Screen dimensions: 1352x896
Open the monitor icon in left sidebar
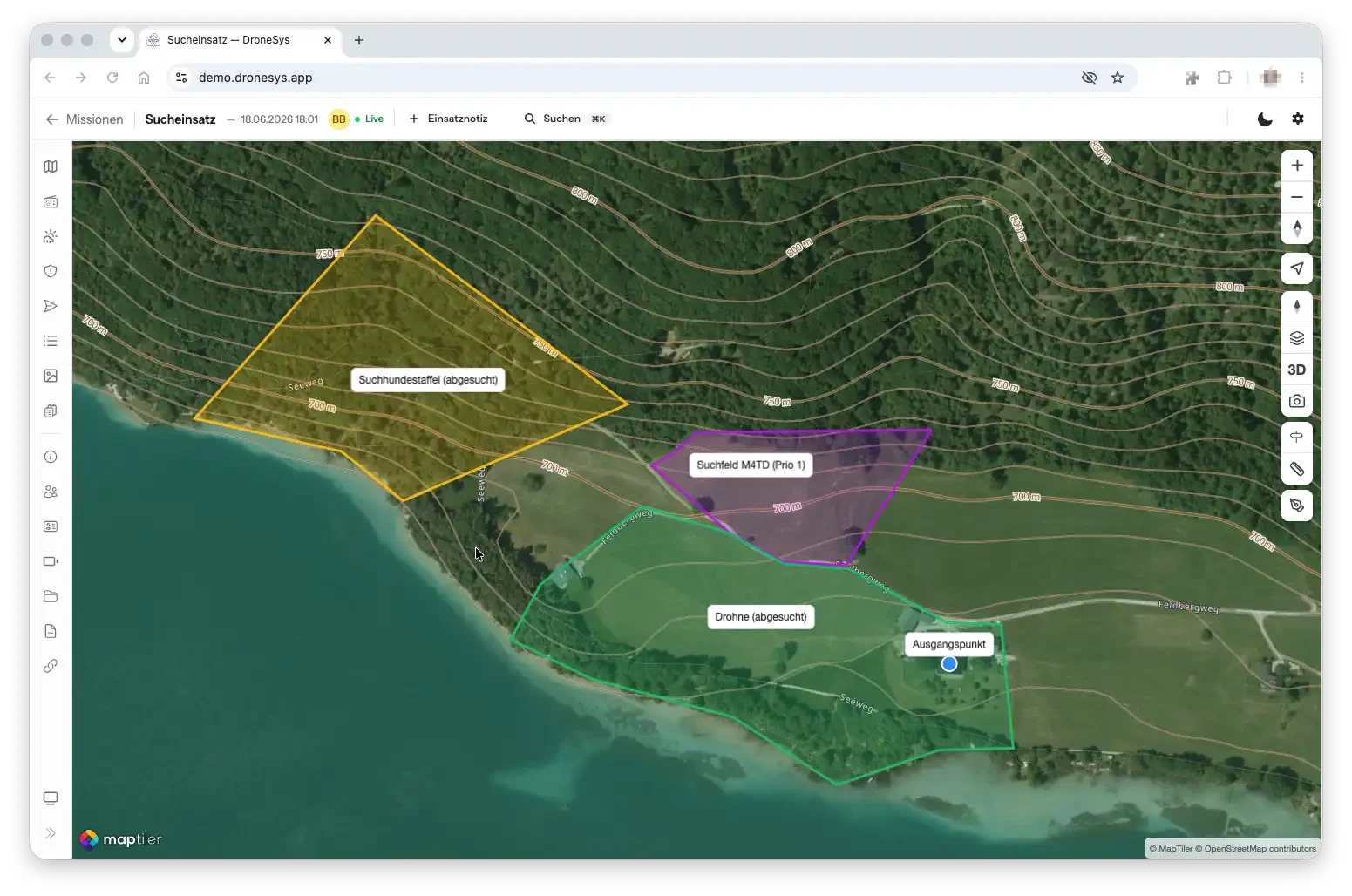click(x=51, y=798)
